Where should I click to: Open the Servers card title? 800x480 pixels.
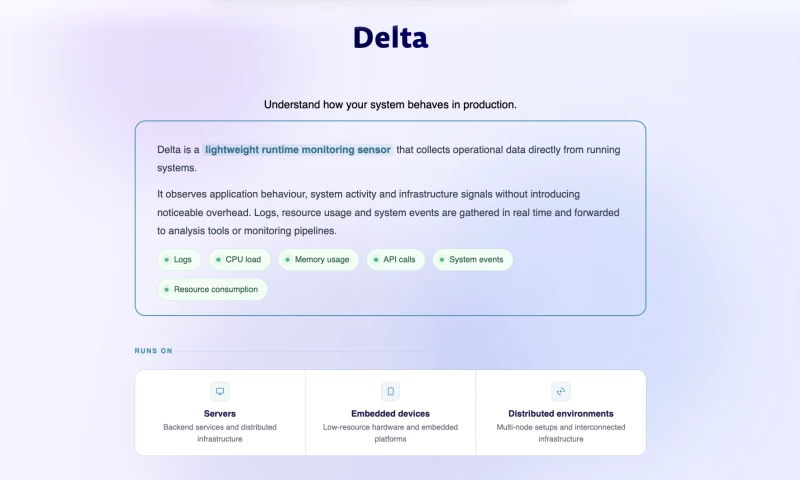click(x=220, y=414)
